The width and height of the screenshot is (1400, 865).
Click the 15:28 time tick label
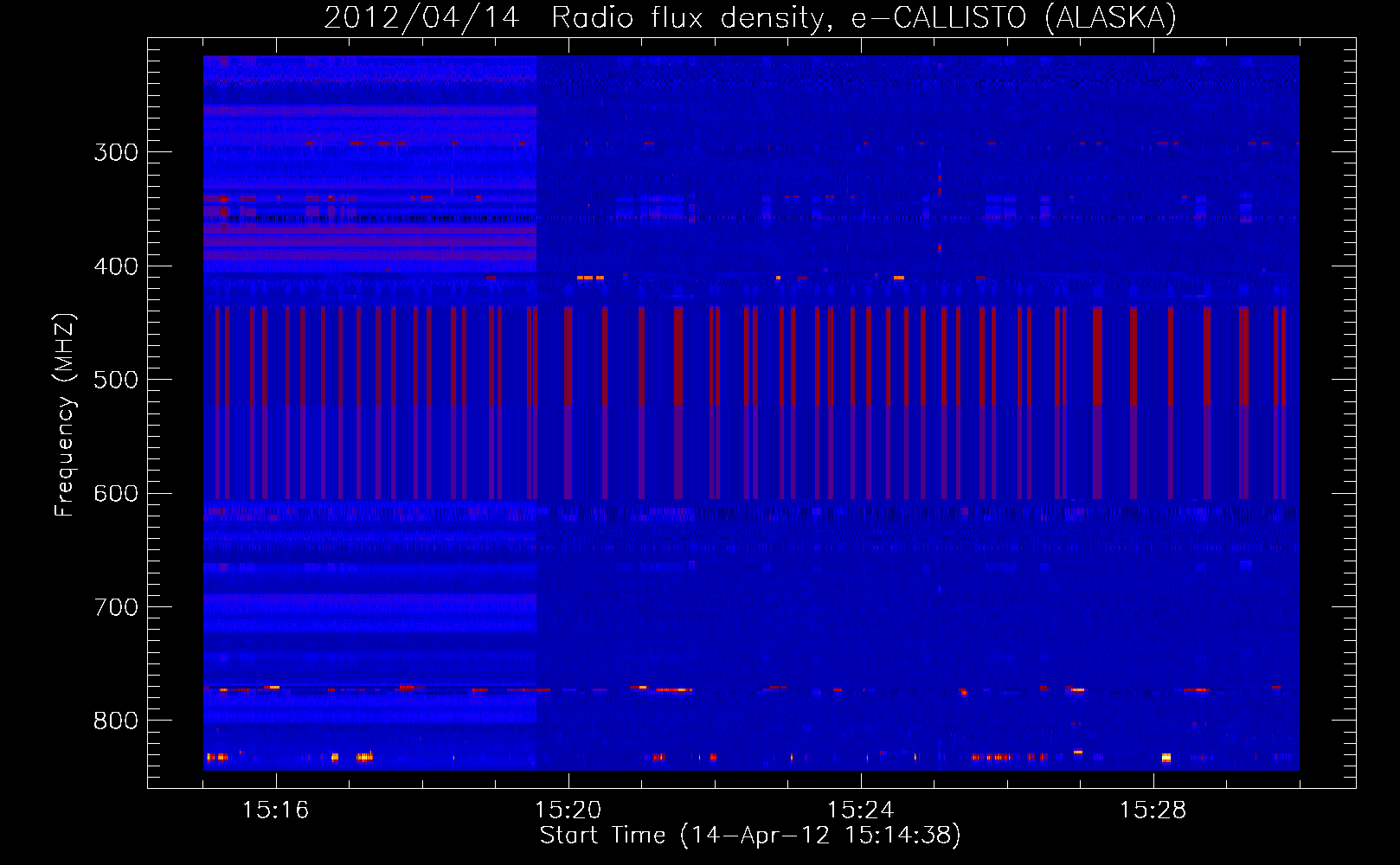pos(1153,810)
